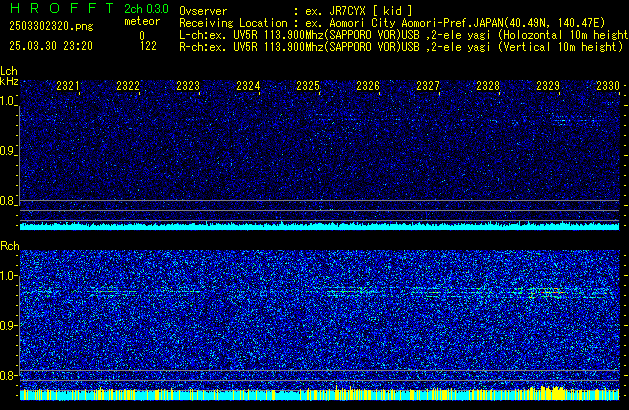629x410 pixels.
Task: Select the 2327 time marker
Action: pyautogui.click(x=428, y=86)
